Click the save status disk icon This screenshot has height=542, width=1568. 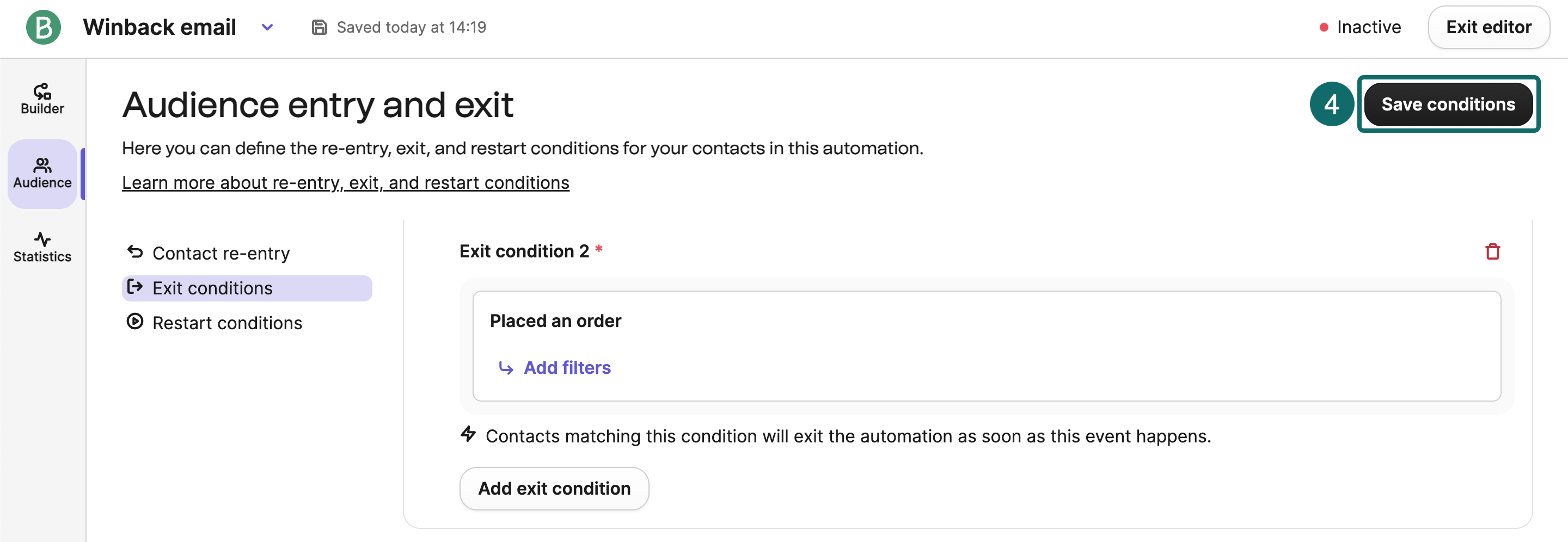tap(319, 27)
